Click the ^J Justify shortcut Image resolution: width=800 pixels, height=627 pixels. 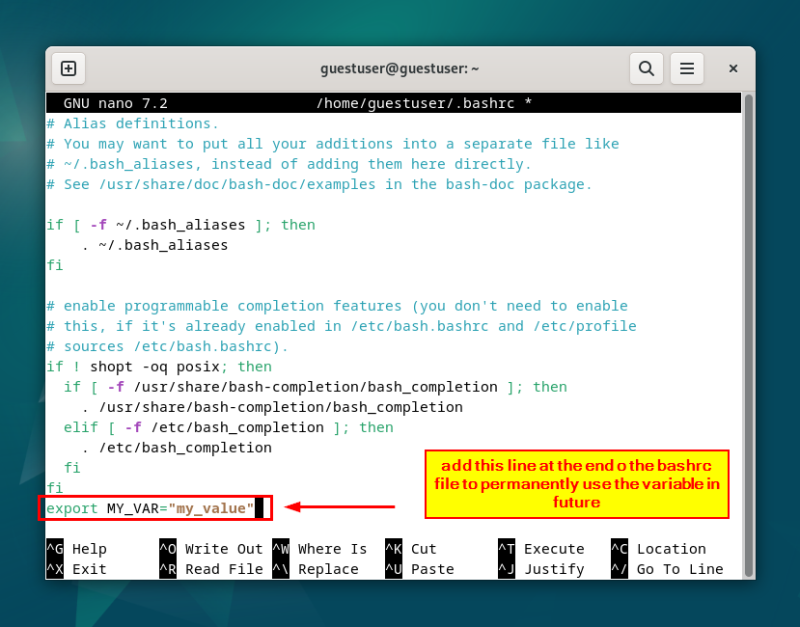point(541,569)
